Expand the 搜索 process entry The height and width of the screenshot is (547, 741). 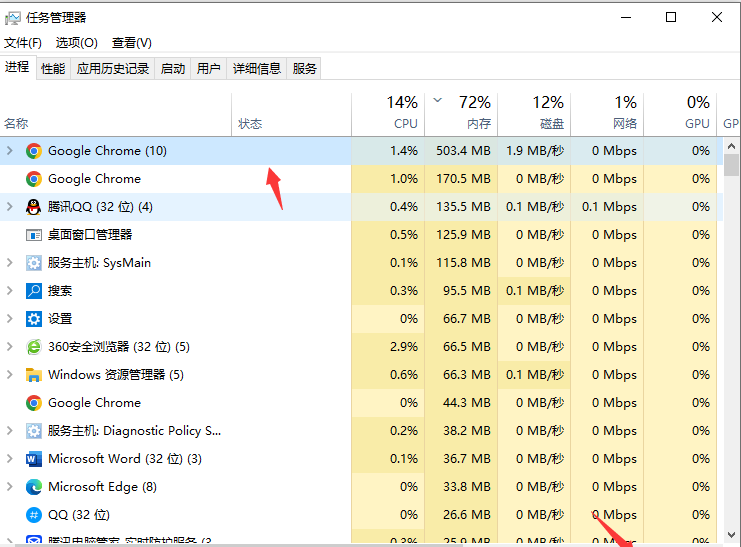click(x=9, y=290)
